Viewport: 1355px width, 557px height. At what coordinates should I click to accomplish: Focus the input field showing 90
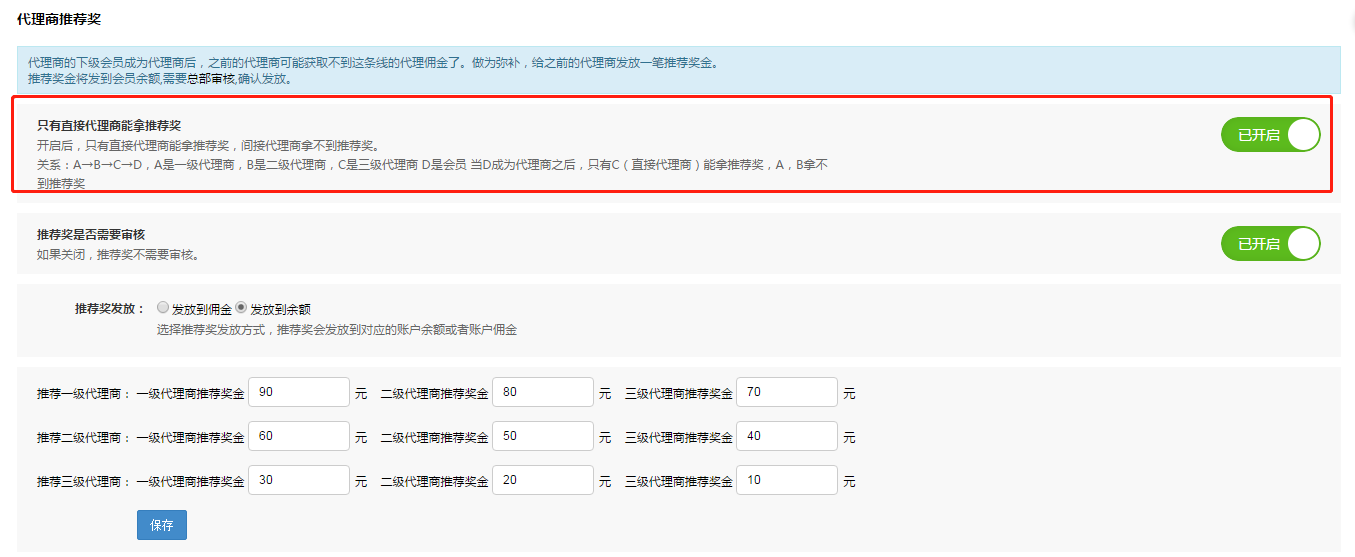(299, 393)
